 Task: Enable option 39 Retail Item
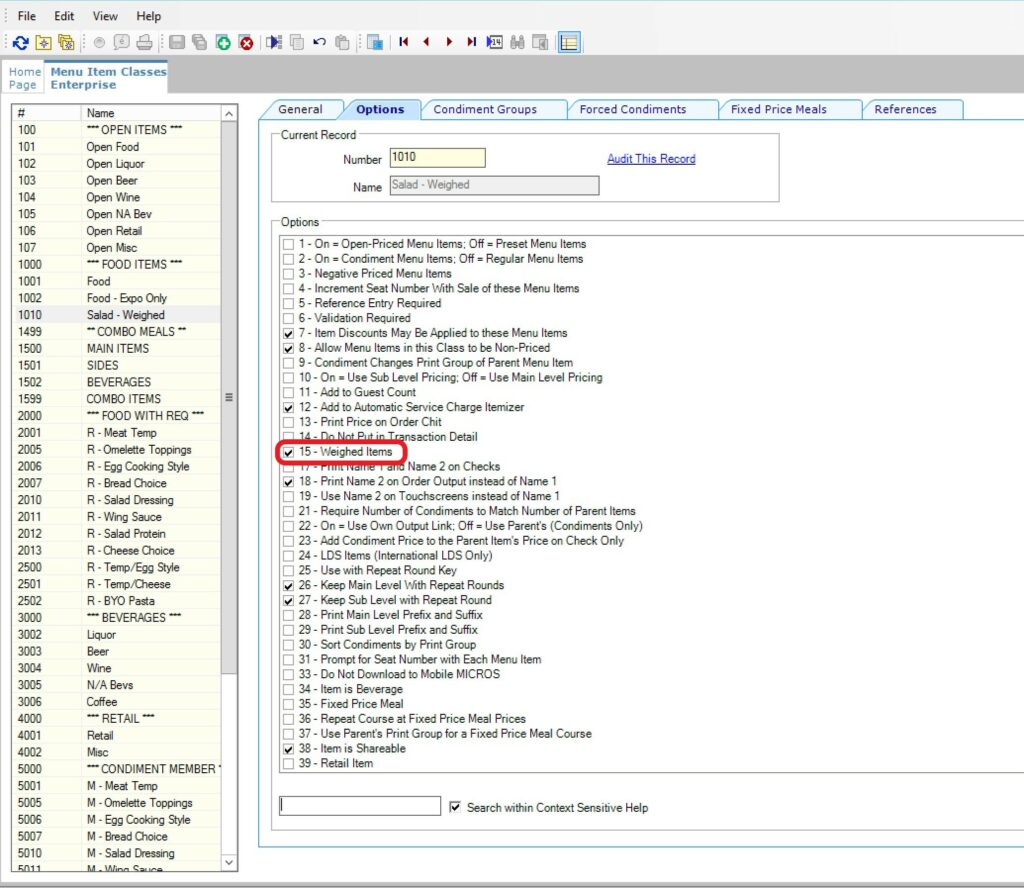point(288,765)
